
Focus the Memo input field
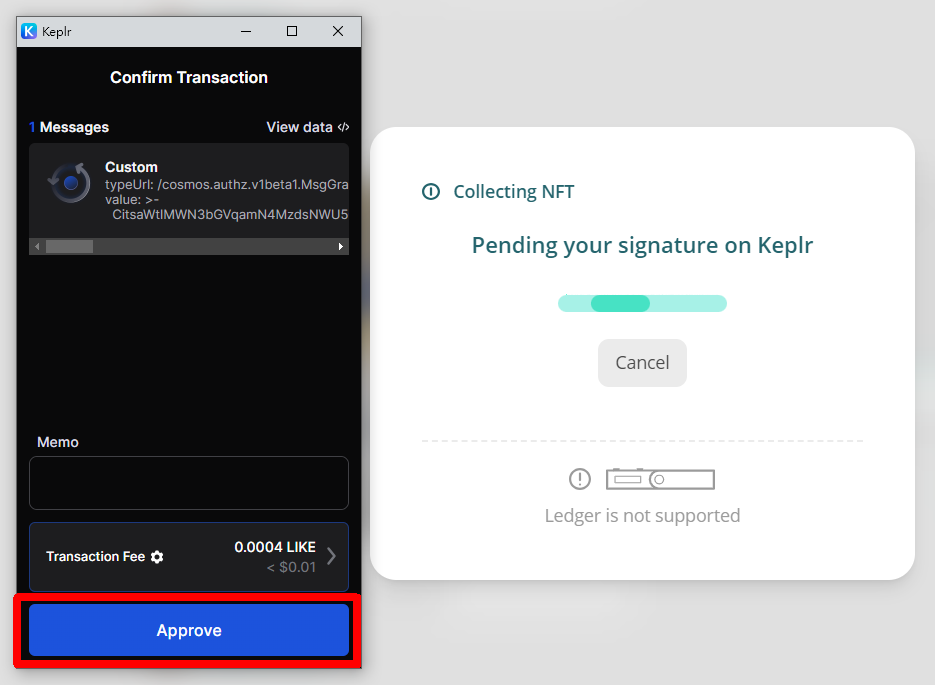tap(189, 483)
